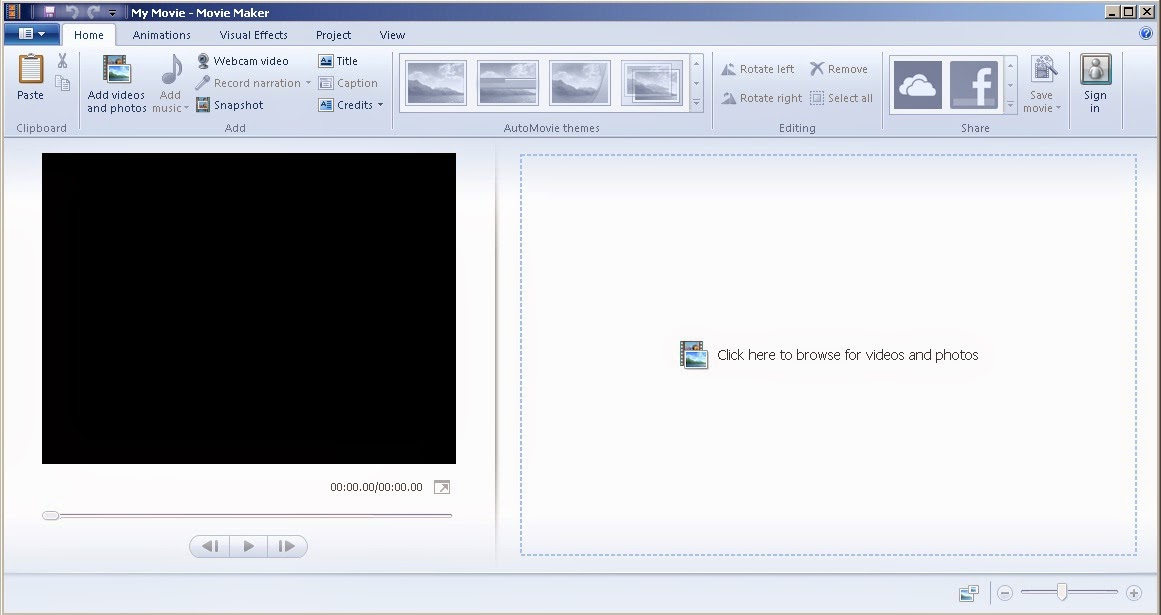
Task: Open the Help icon
Action: tap(1146, 33)
